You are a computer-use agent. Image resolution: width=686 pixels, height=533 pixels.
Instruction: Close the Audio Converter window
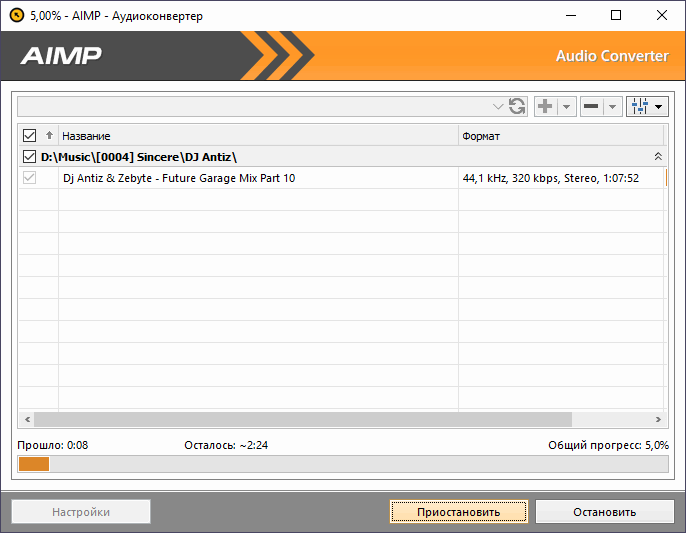(x=662, y=15)
